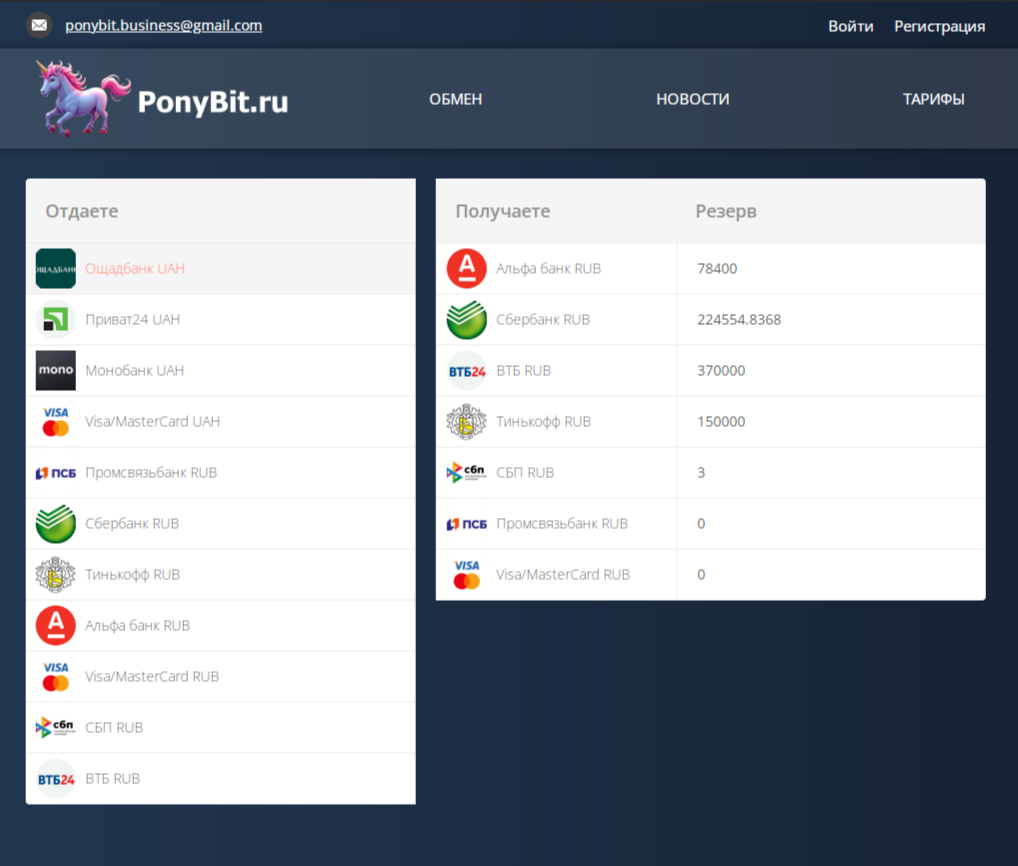Click the СБП reserve value 3
Viewport: 1018px width, 866px height.
pos(701,473)
